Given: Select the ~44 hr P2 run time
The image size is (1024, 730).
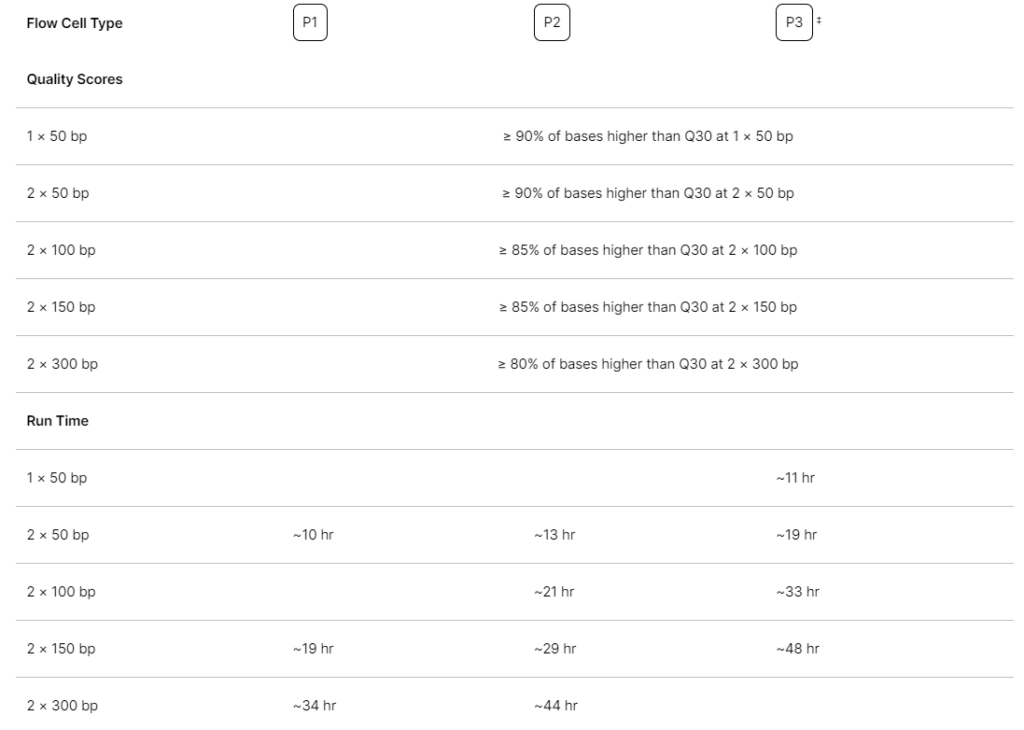Looking at the screenshot, I should tap(555, 706).
